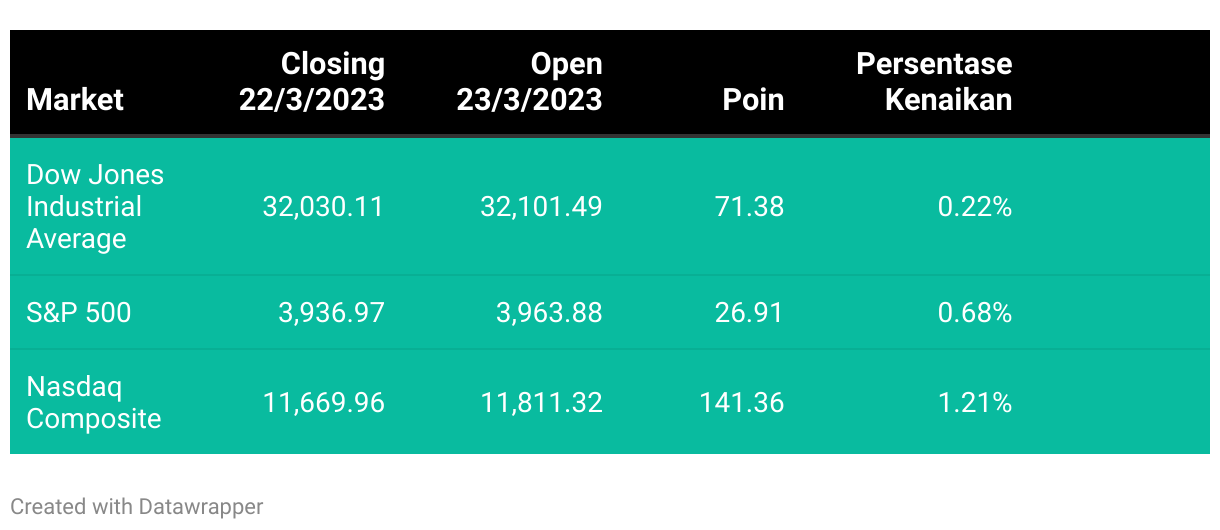Click the 26.91 point value
1220x530 pixels.
click(749, 313)
